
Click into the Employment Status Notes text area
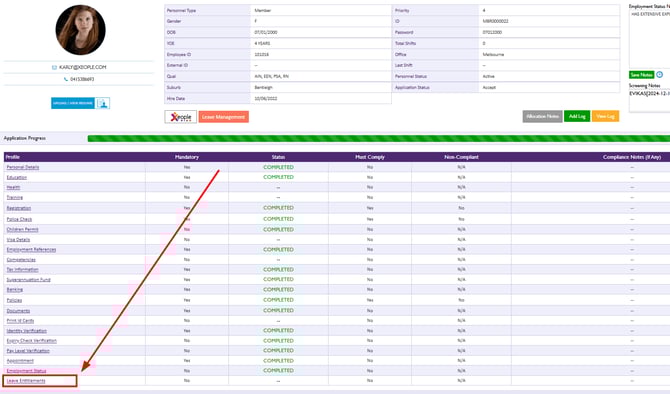pos(649,39)
